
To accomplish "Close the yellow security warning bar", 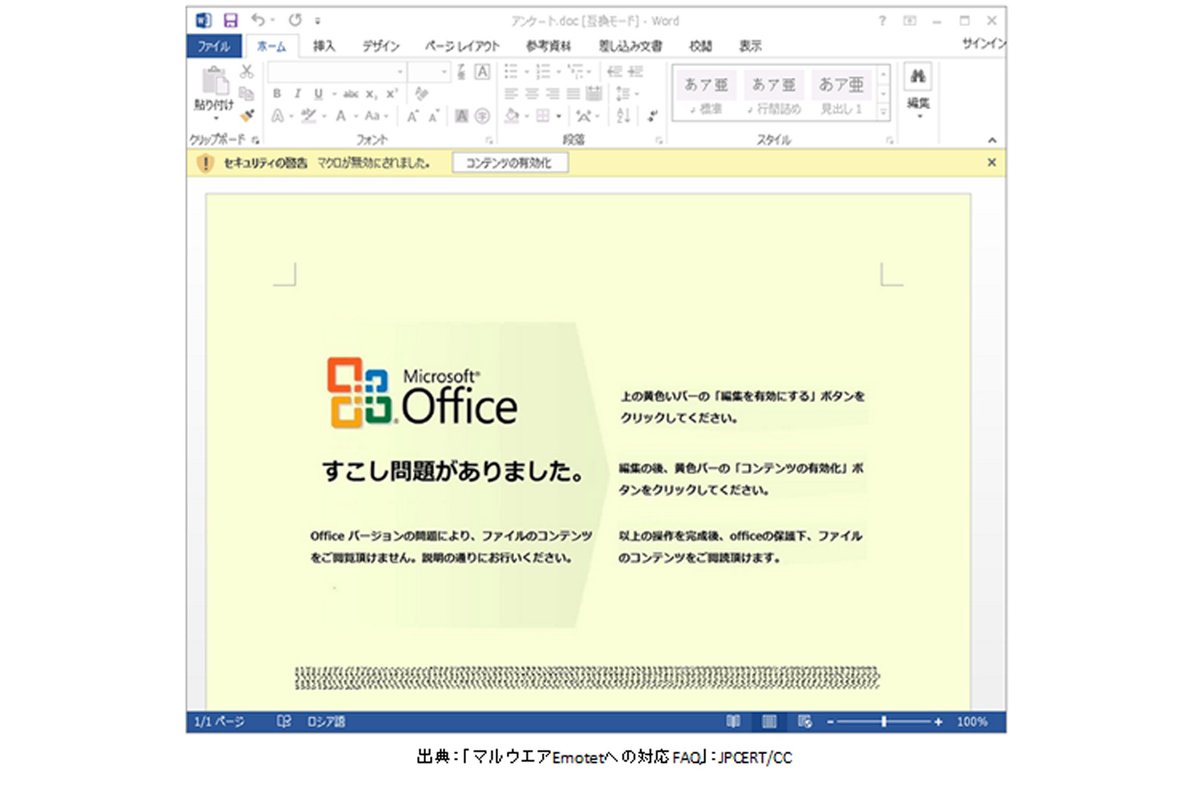I will [x=992, y=162].
